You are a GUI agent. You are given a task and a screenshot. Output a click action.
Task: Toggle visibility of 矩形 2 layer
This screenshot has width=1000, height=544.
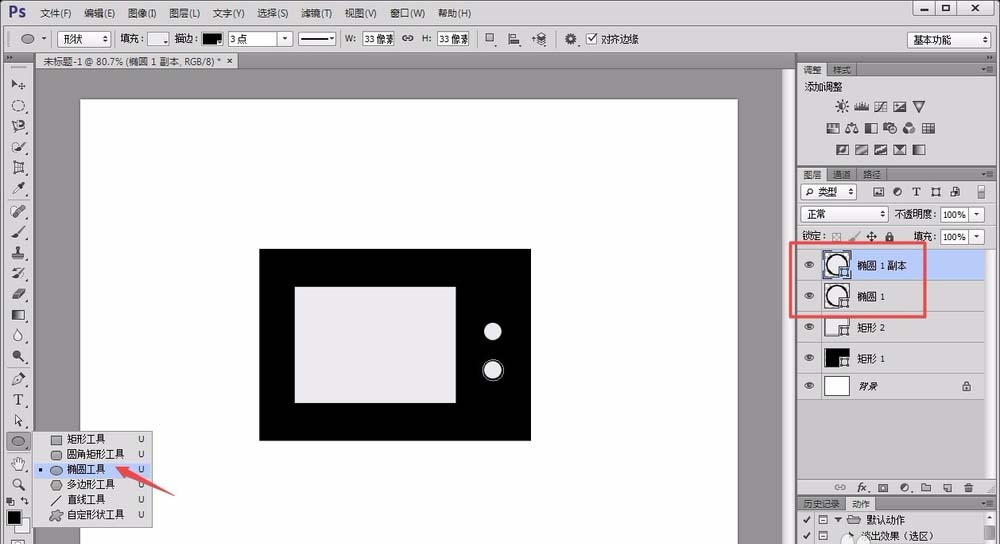(x=810, y=327)
